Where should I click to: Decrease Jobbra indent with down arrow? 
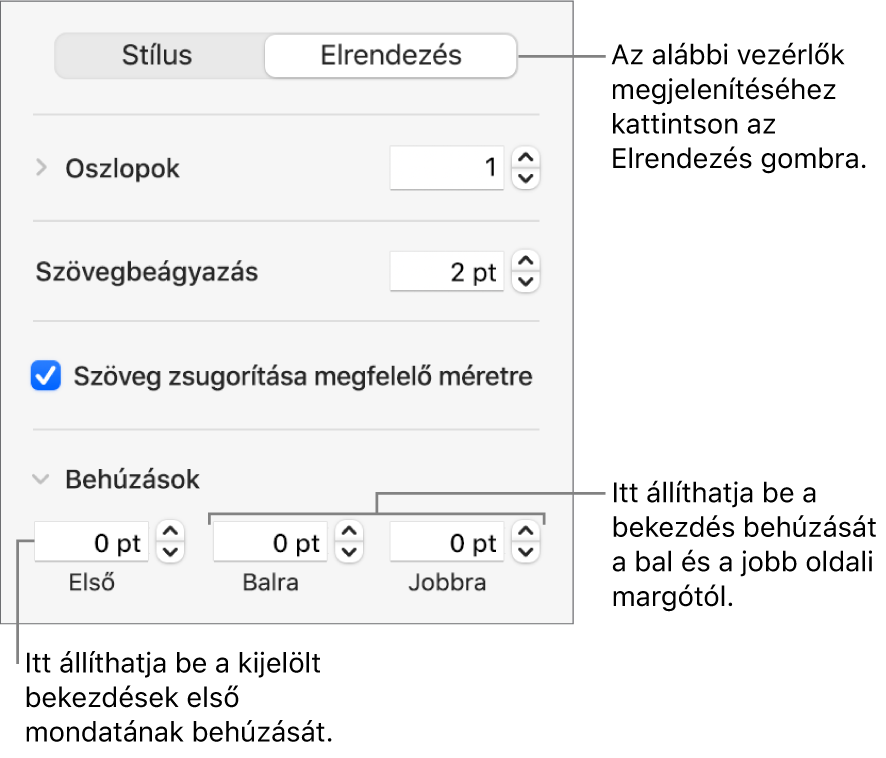(x=526, y=552)
